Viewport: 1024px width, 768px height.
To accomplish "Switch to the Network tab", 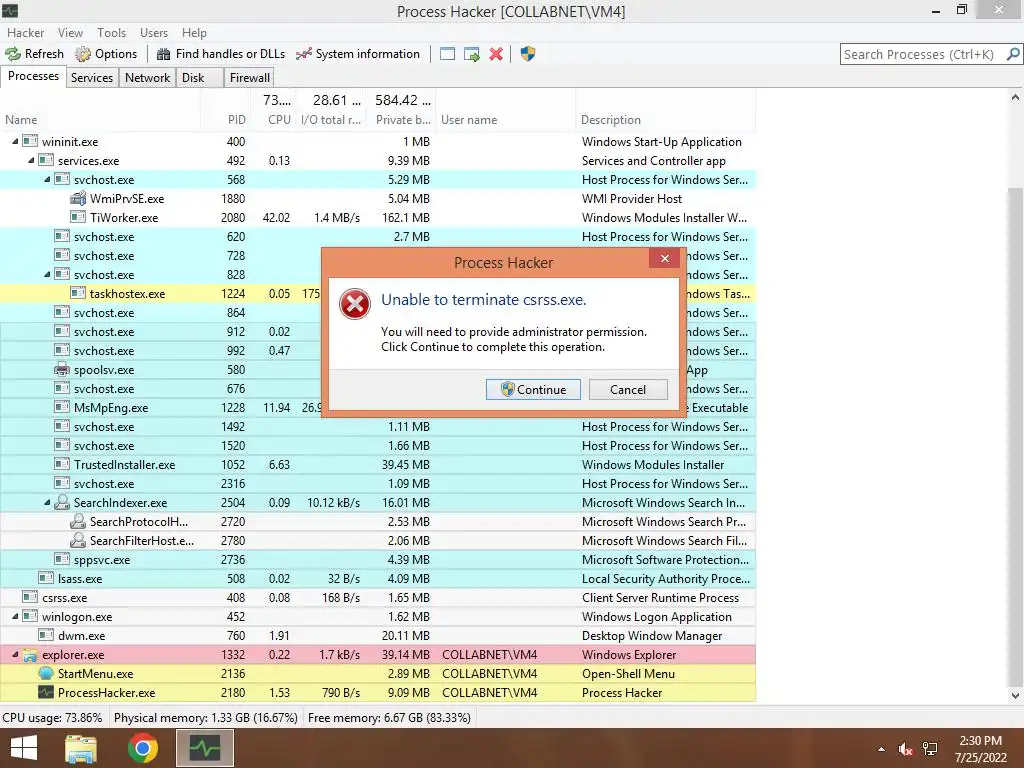I will tap(148, 78).
